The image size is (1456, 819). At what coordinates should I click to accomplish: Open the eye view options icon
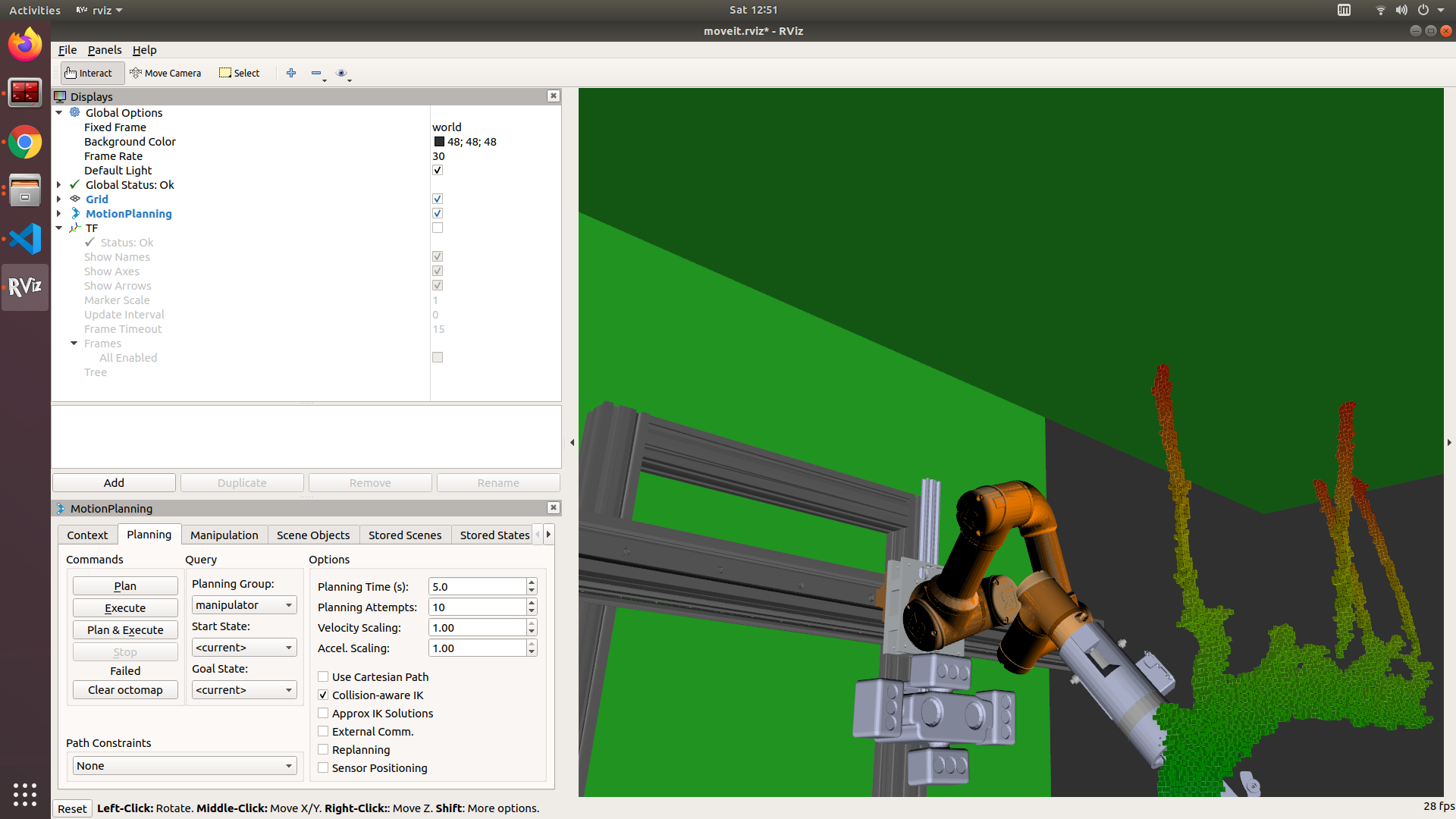(341, 73)
